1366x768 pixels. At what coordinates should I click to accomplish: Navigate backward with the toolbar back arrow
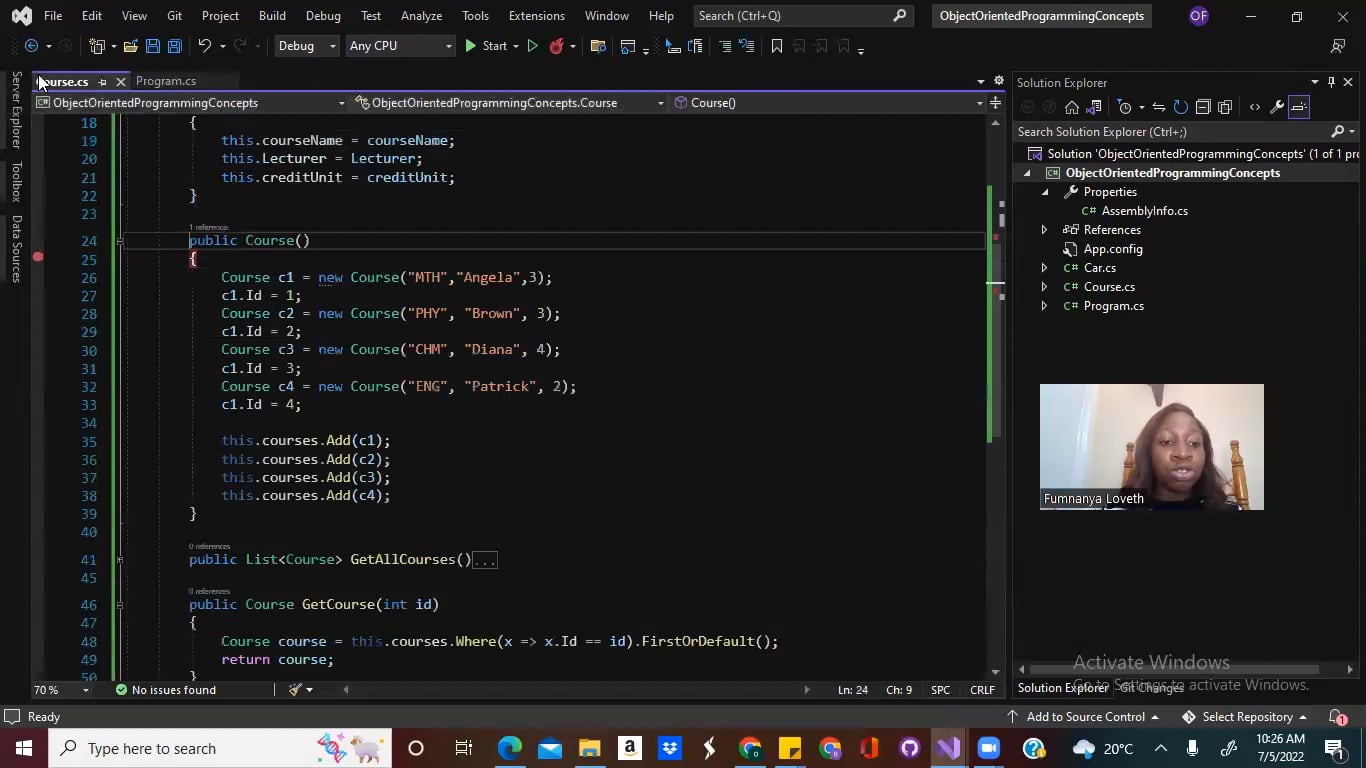(31, 46)
